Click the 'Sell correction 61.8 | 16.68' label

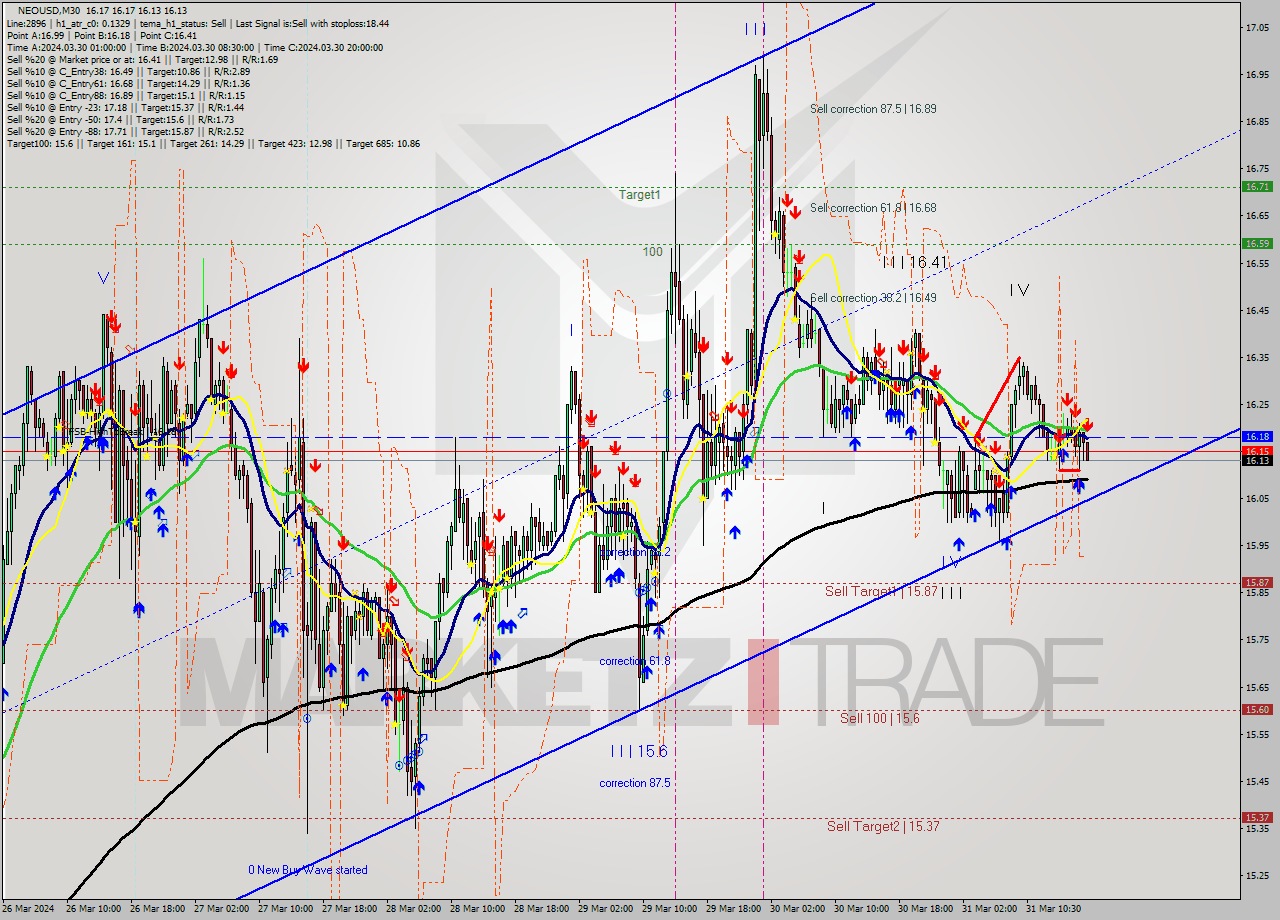click(x=873, y=208)
